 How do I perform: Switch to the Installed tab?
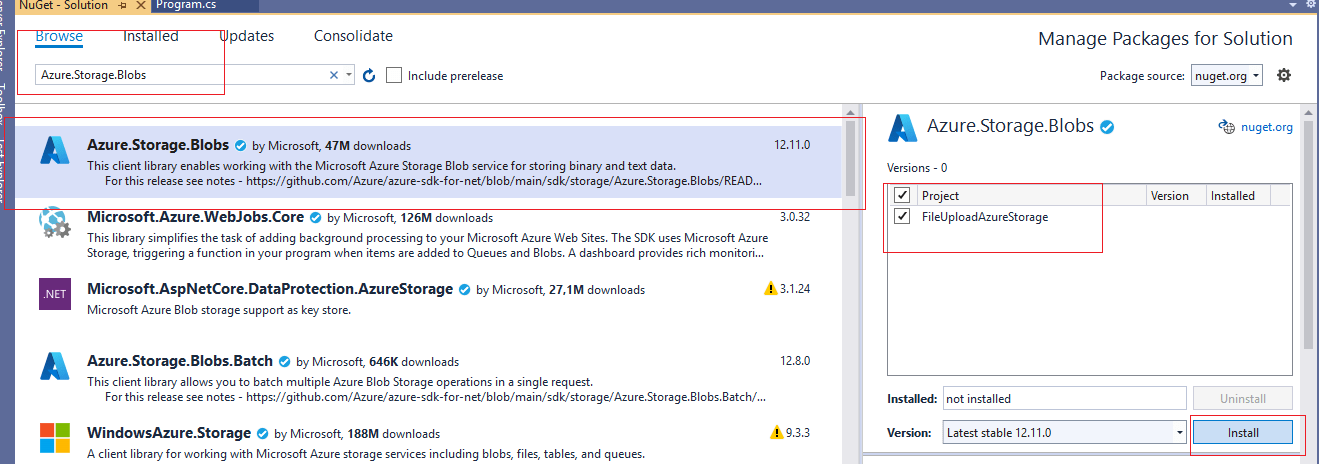pyautogui.click(x=151, y=36)
